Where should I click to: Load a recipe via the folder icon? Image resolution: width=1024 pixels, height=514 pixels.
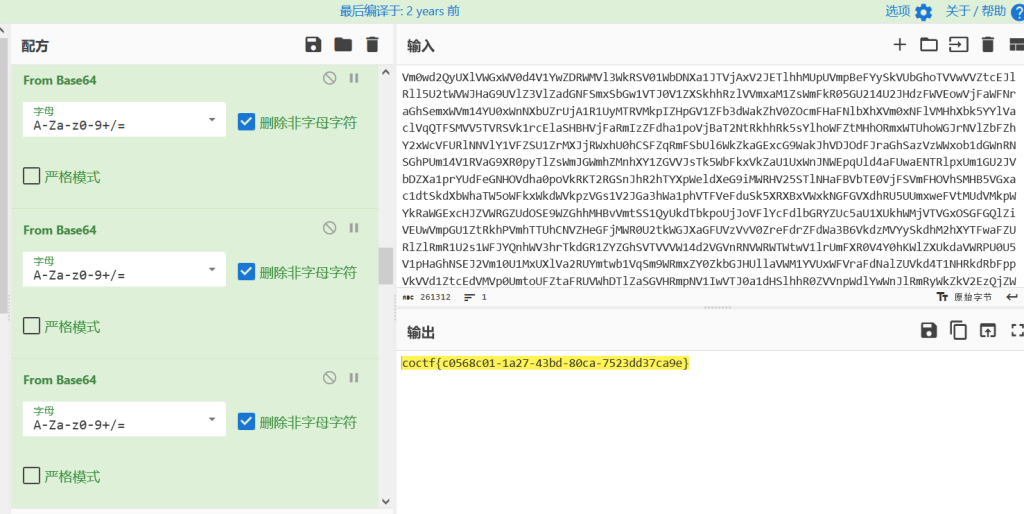pos(343,44)
